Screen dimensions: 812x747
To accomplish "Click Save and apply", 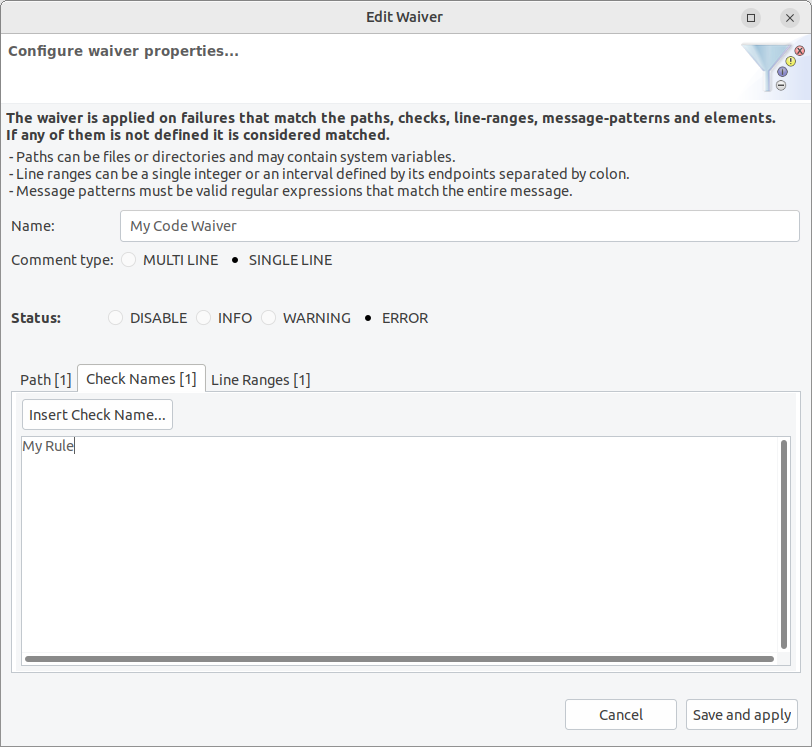I will 741,714.
